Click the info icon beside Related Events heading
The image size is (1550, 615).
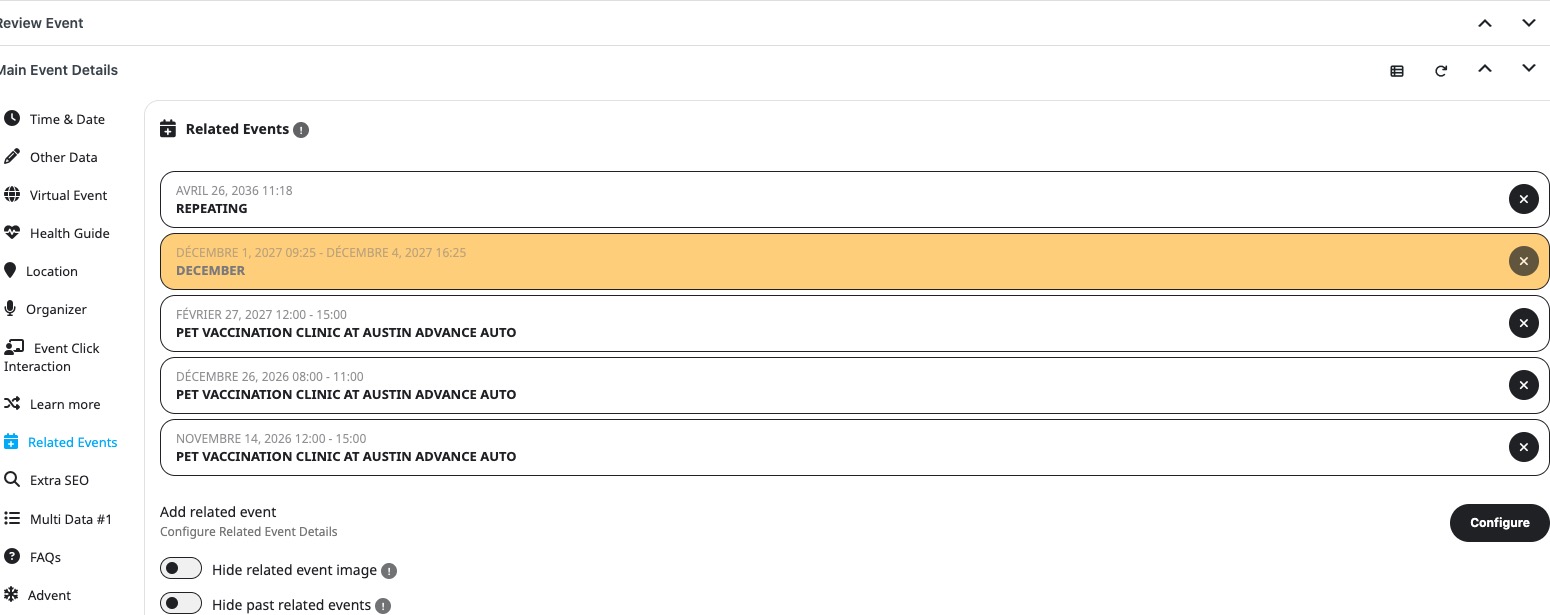tap(301, 130)
